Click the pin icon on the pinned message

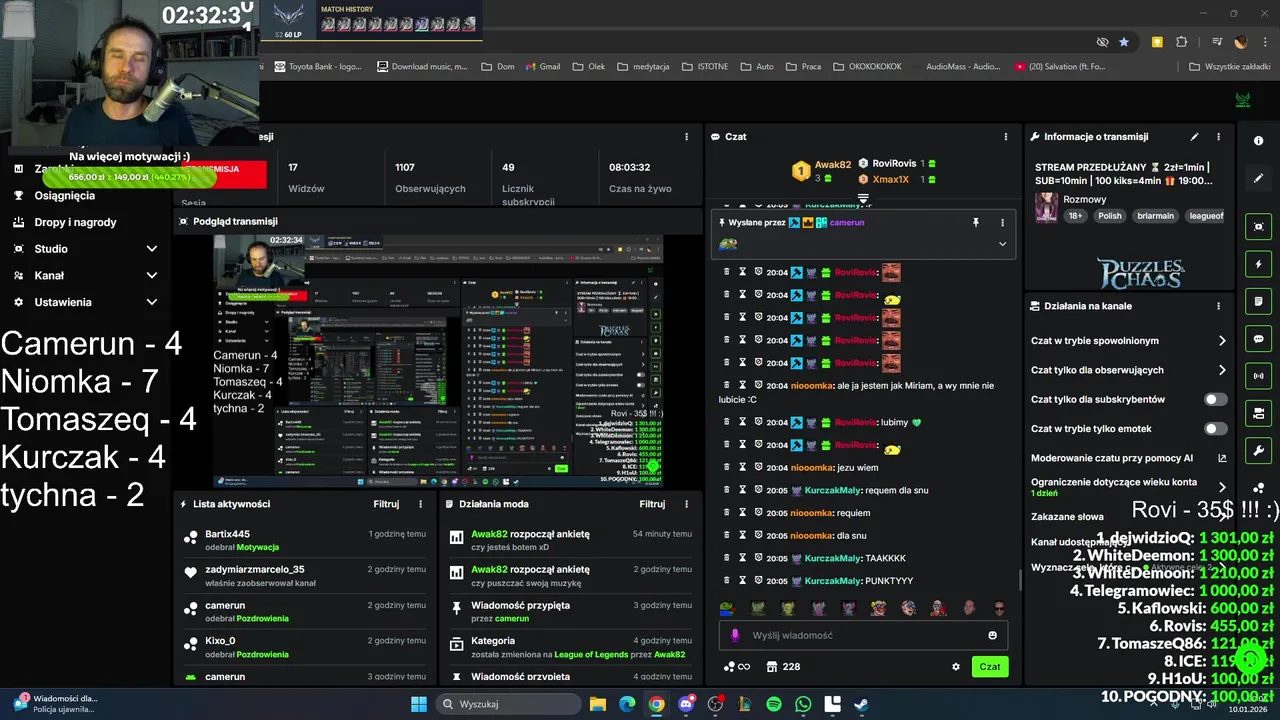tap(976, 222)
